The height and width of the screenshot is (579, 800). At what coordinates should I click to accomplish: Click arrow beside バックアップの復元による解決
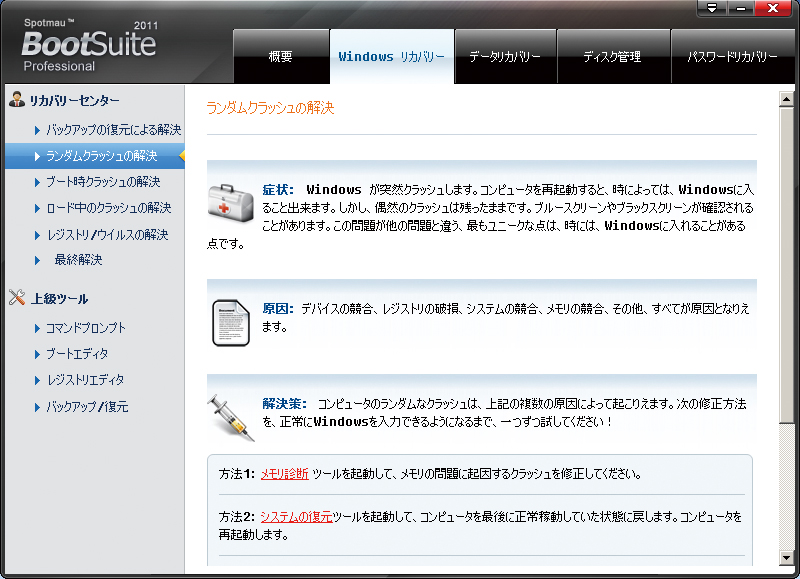point(37,130)
